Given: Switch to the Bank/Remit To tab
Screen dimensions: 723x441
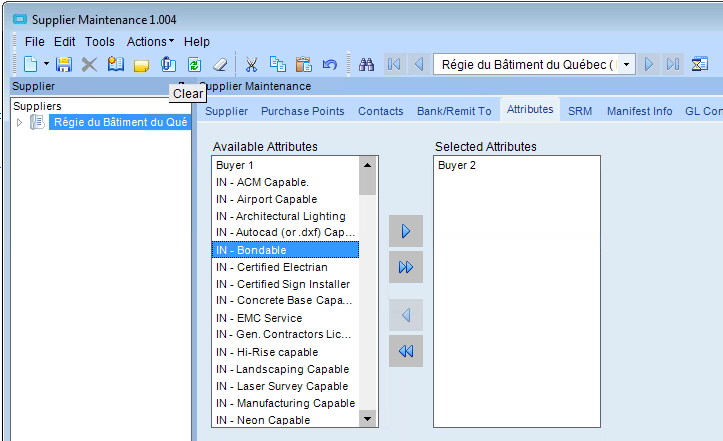Looking at the screenshot, I should 454,111.
